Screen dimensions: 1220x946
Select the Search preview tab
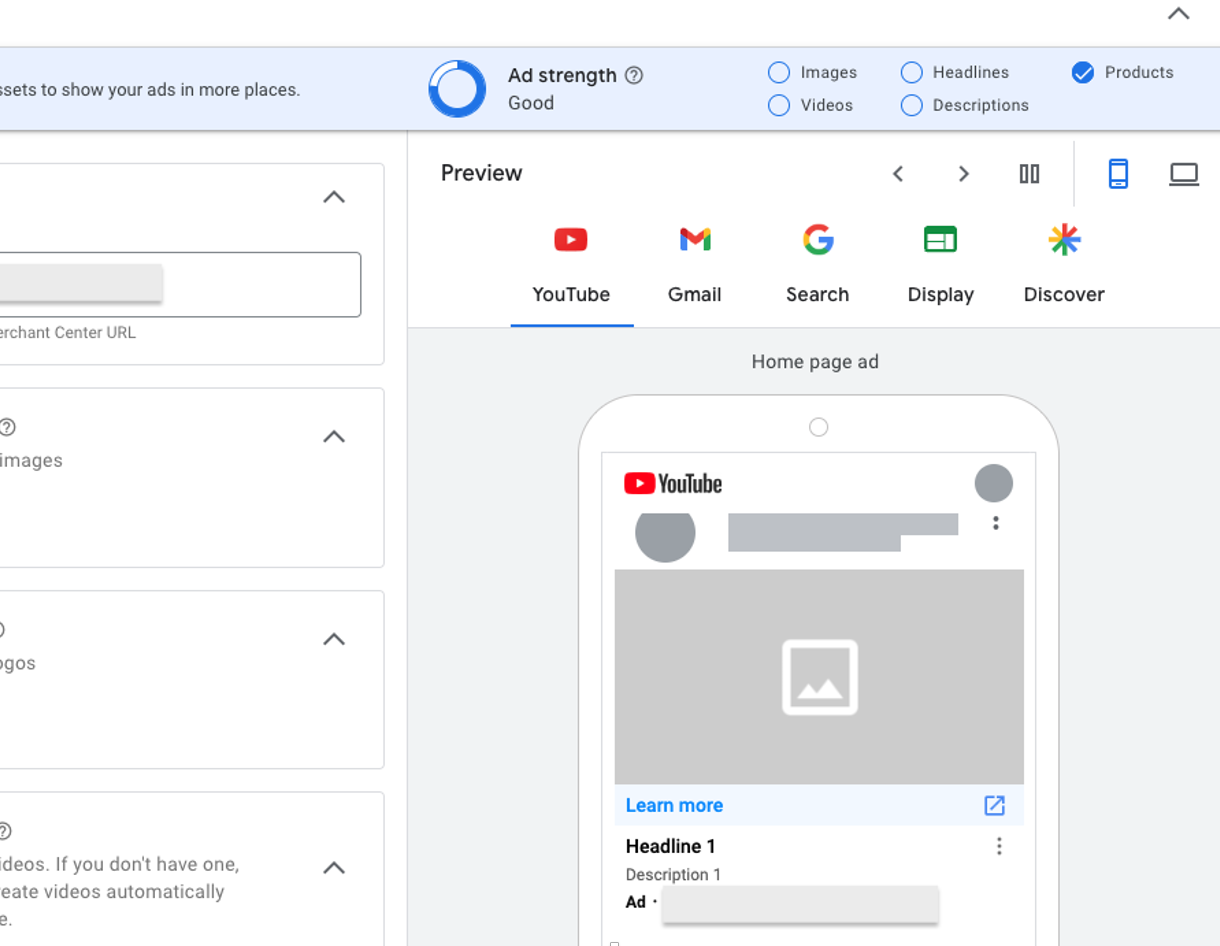point(818,266)
